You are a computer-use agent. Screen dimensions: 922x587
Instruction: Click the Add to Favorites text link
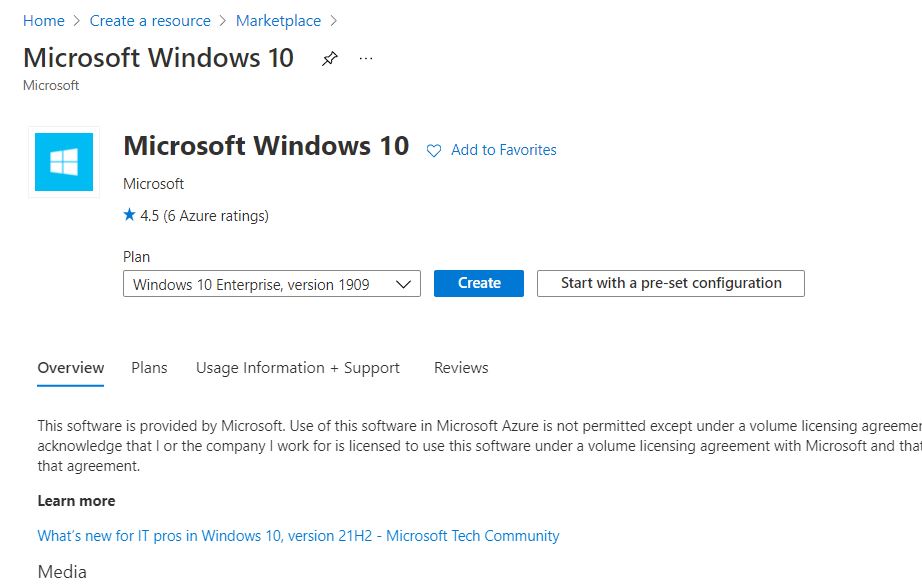click(503, 150)
